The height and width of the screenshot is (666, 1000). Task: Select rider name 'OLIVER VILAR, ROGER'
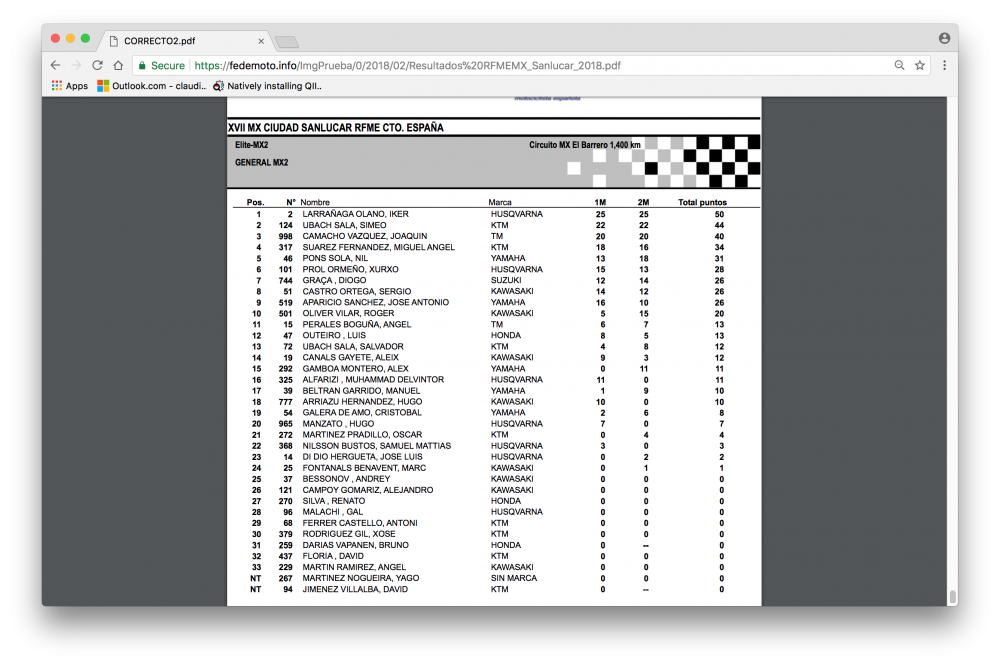coord(348,313)
